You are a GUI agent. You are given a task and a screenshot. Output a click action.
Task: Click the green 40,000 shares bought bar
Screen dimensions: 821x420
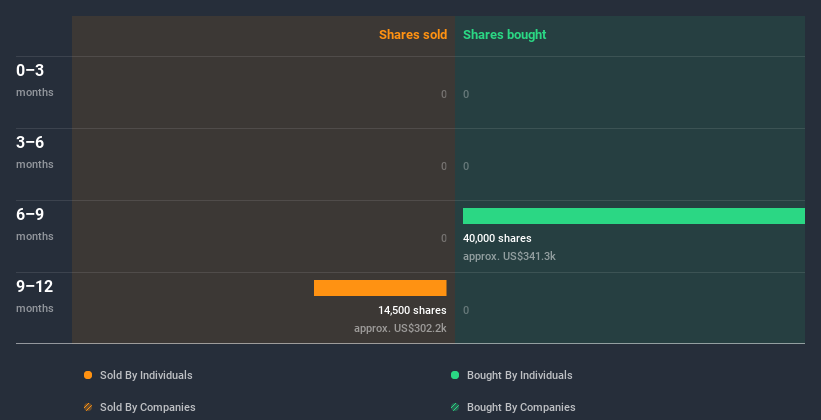(634, 216)
